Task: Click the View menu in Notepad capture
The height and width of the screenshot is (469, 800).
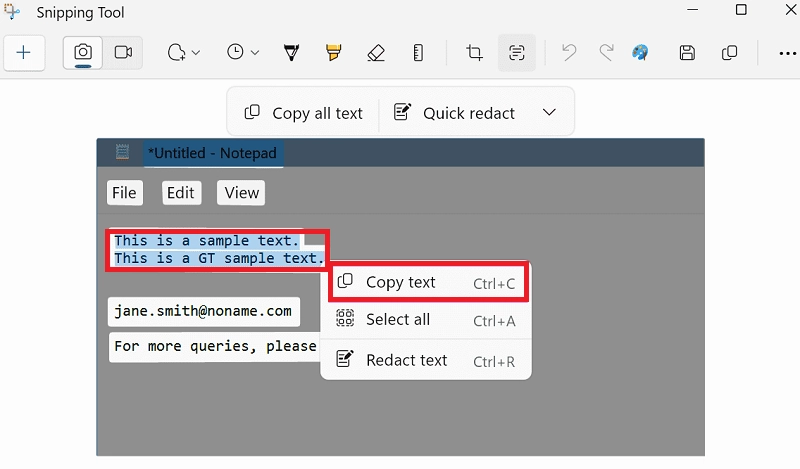Action: click(x=241, y=193)
